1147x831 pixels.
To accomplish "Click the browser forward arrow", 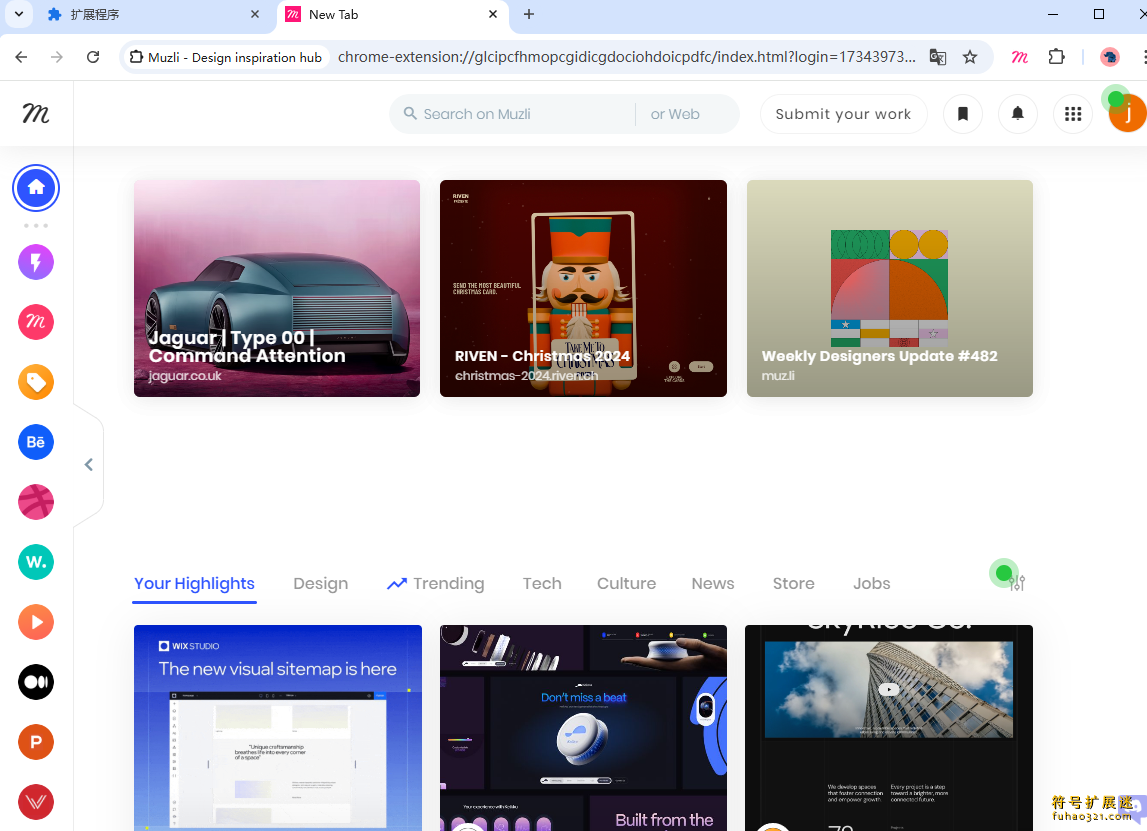I will (x=56, y=57).
